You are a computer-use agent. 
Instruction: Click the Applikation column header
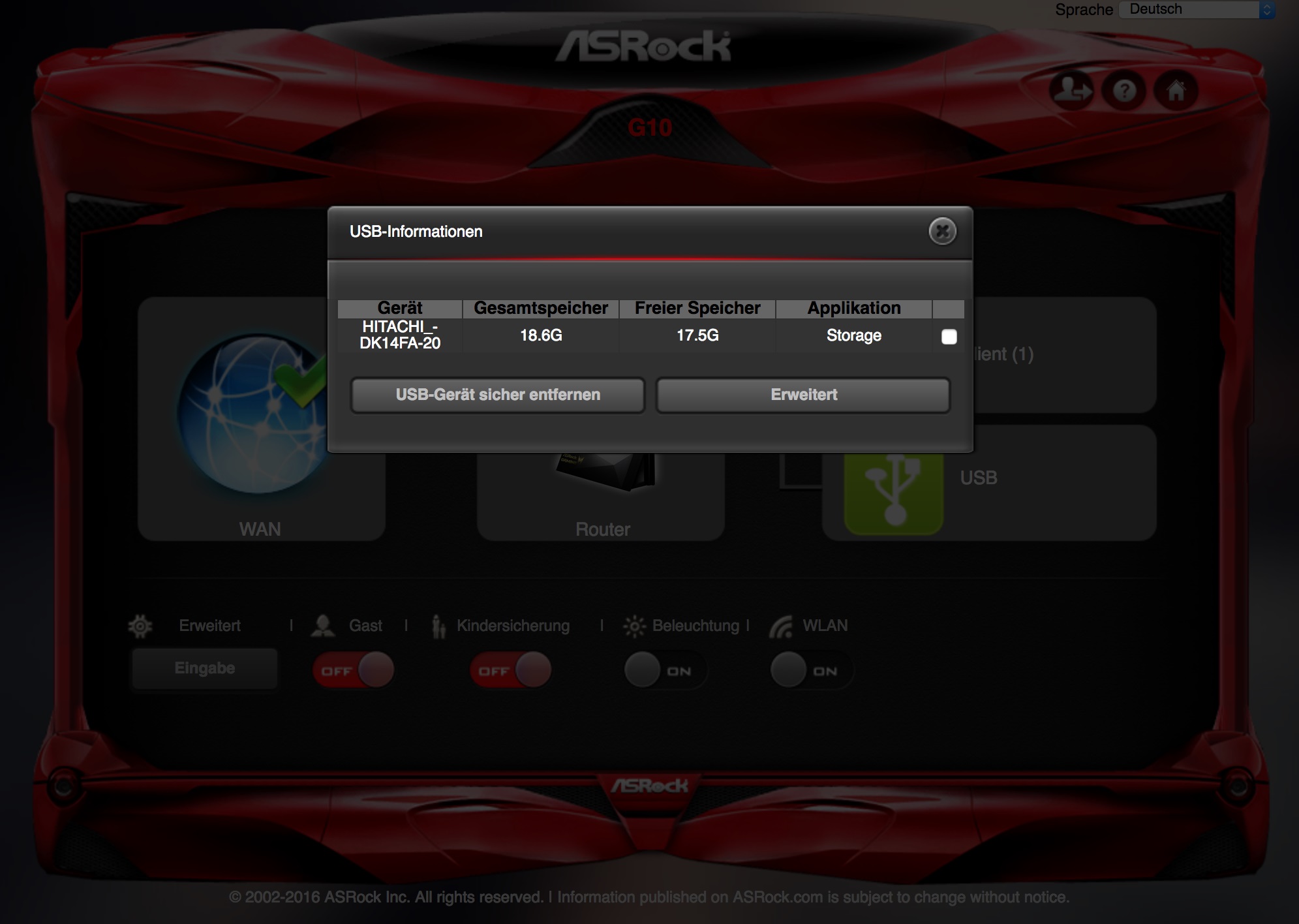pos(854,308)
